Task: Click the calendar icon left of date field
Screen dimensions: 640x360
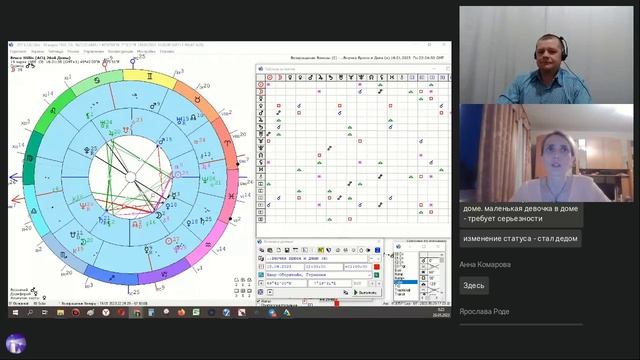Action: [261, 267]
